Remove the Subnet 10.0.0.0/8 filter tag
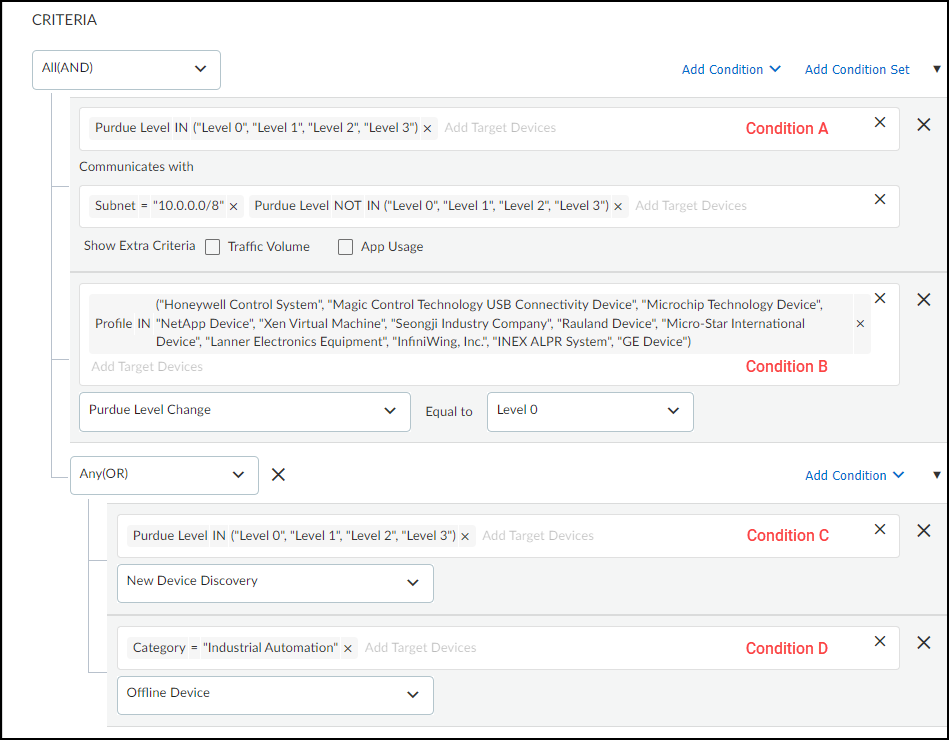 point(233,206)
